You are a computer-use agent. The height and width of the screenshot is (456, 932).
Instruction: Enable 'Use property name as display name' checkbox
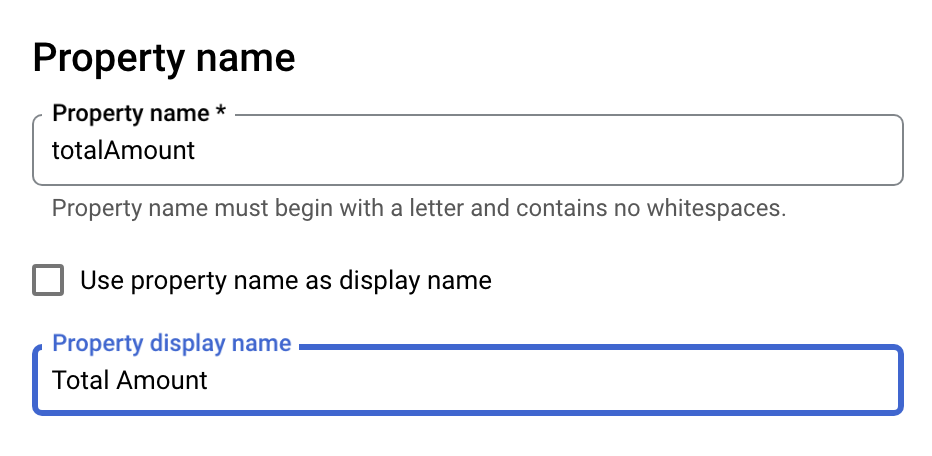pyautogui.click(x=48, y=280)
